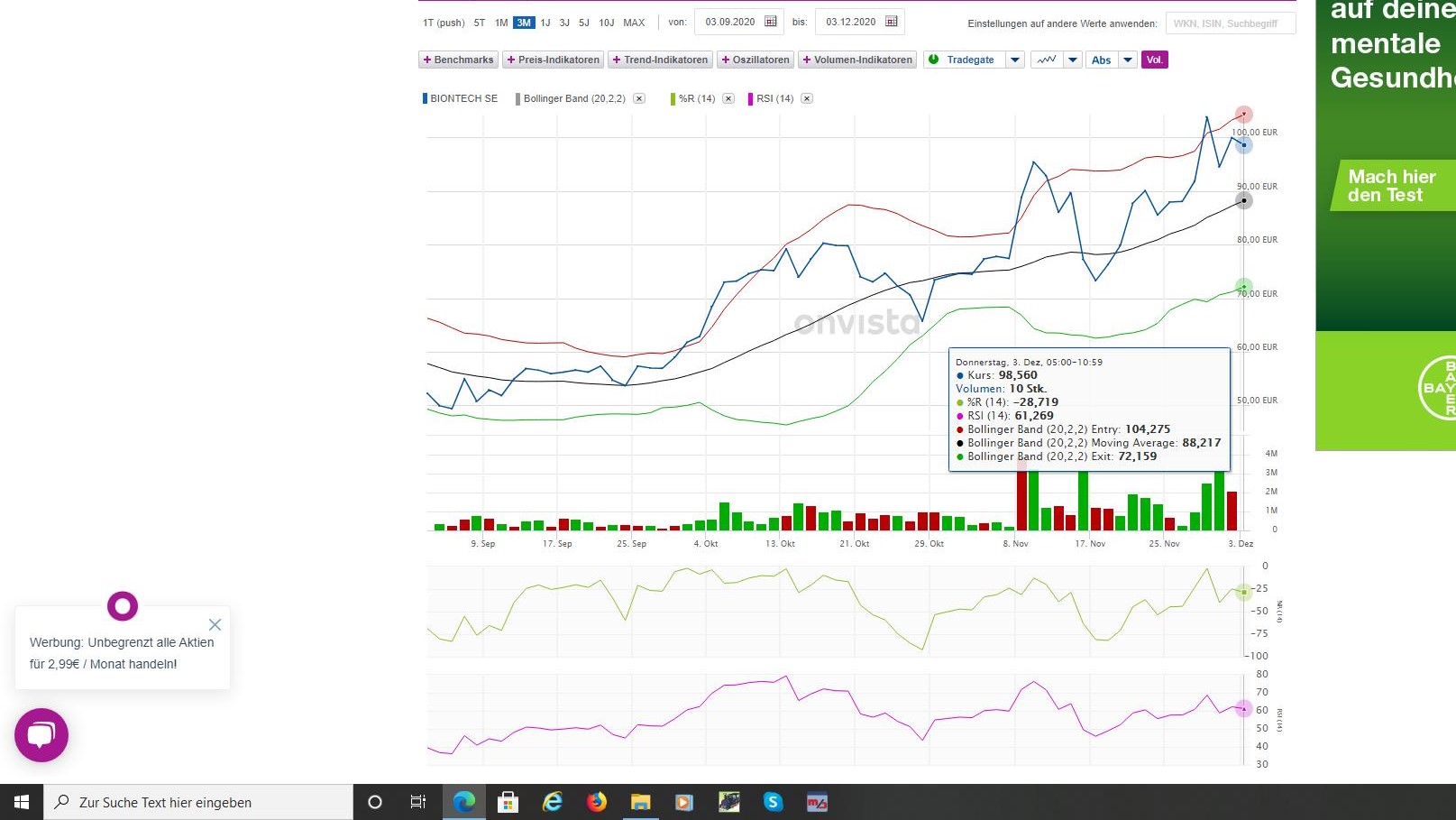Open the Windows Start menu

pyautogui.click(x=22, y=802)
